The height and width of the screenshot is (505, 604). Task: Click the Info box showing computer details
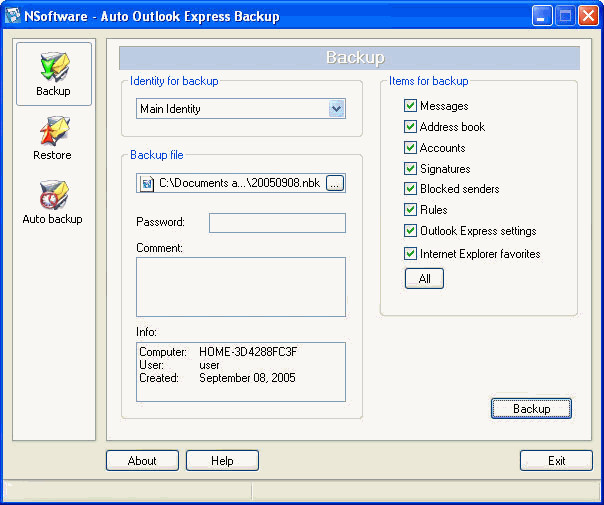[x=241, y=372]
